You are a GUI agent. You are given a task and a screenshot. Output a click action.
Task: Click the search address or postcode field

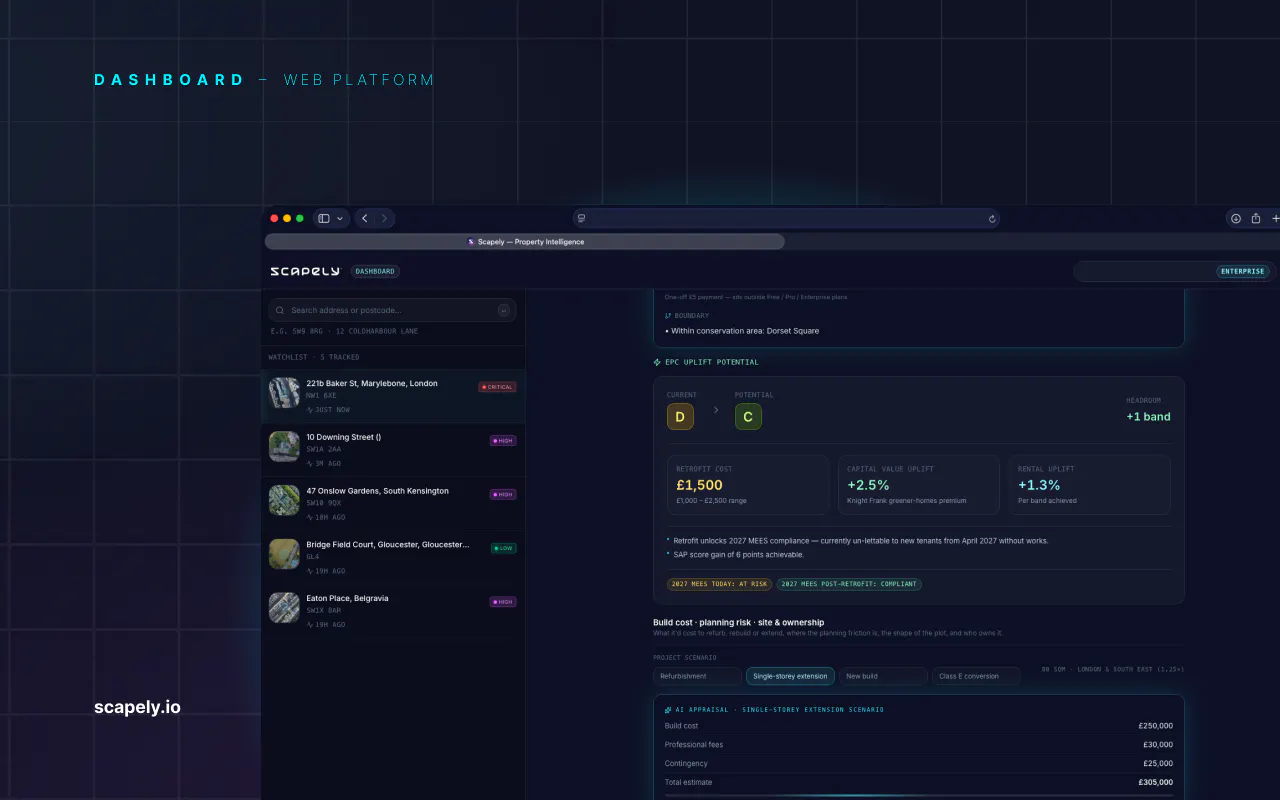point(392,310)
